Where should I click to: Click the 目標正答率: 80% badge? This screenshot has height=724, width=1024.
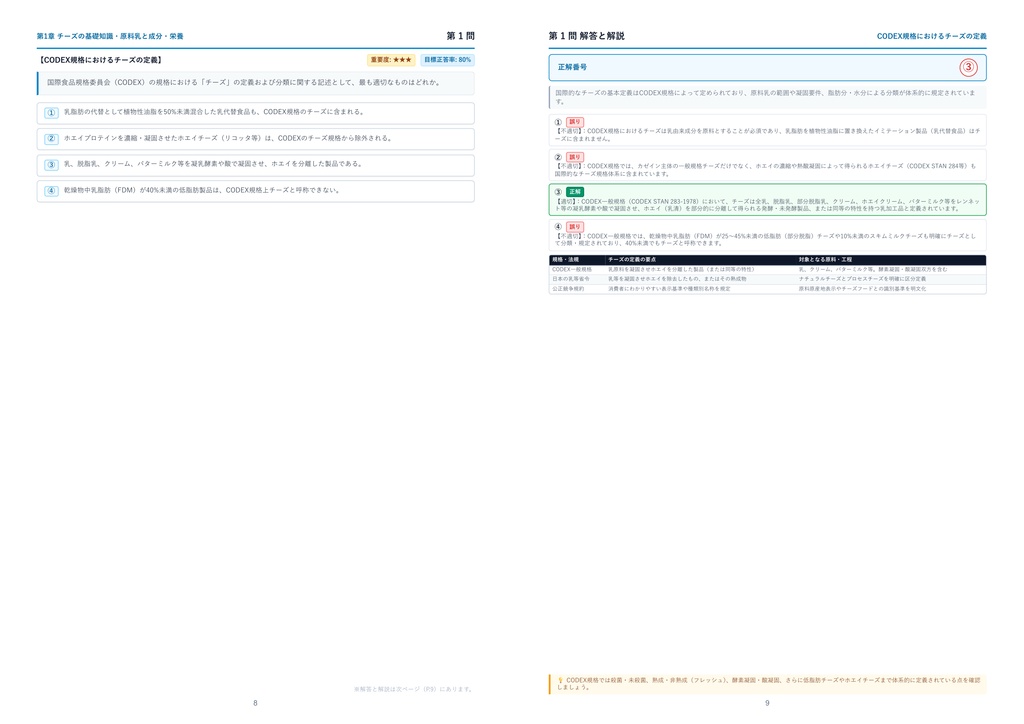(447, 60)
